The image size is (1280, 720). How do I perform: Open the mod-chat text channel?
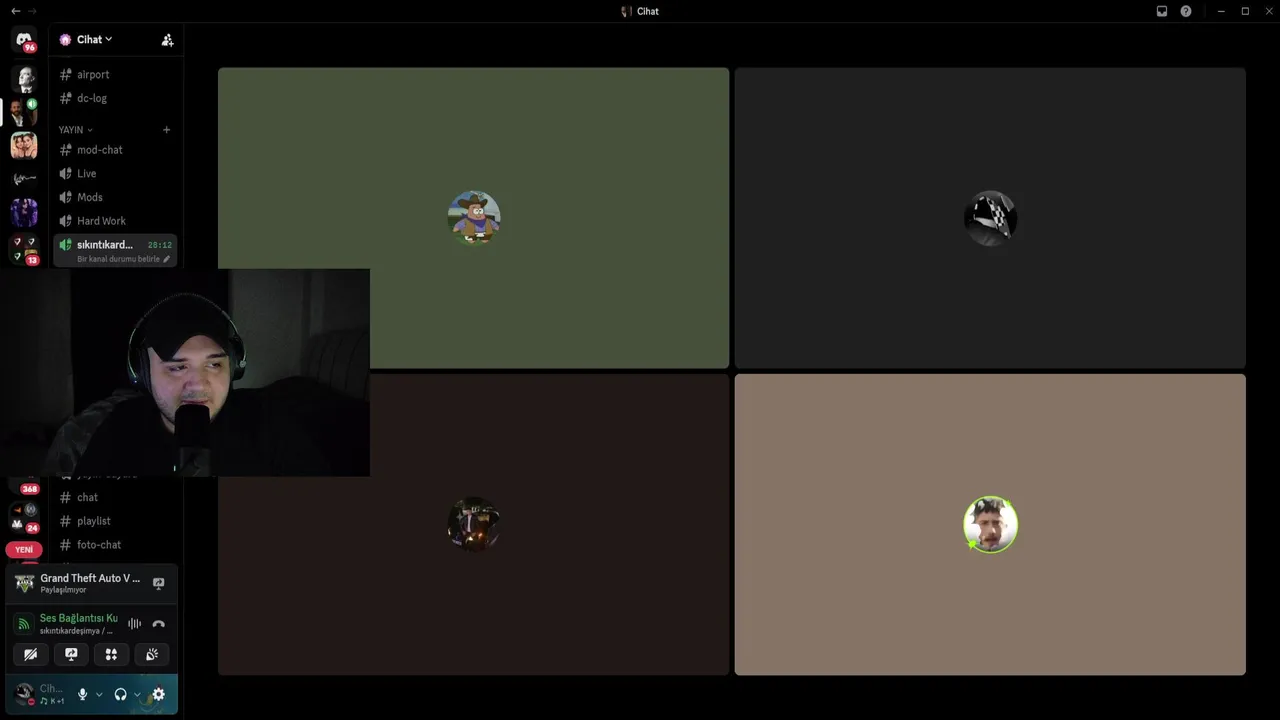click(x=115, y=150)
